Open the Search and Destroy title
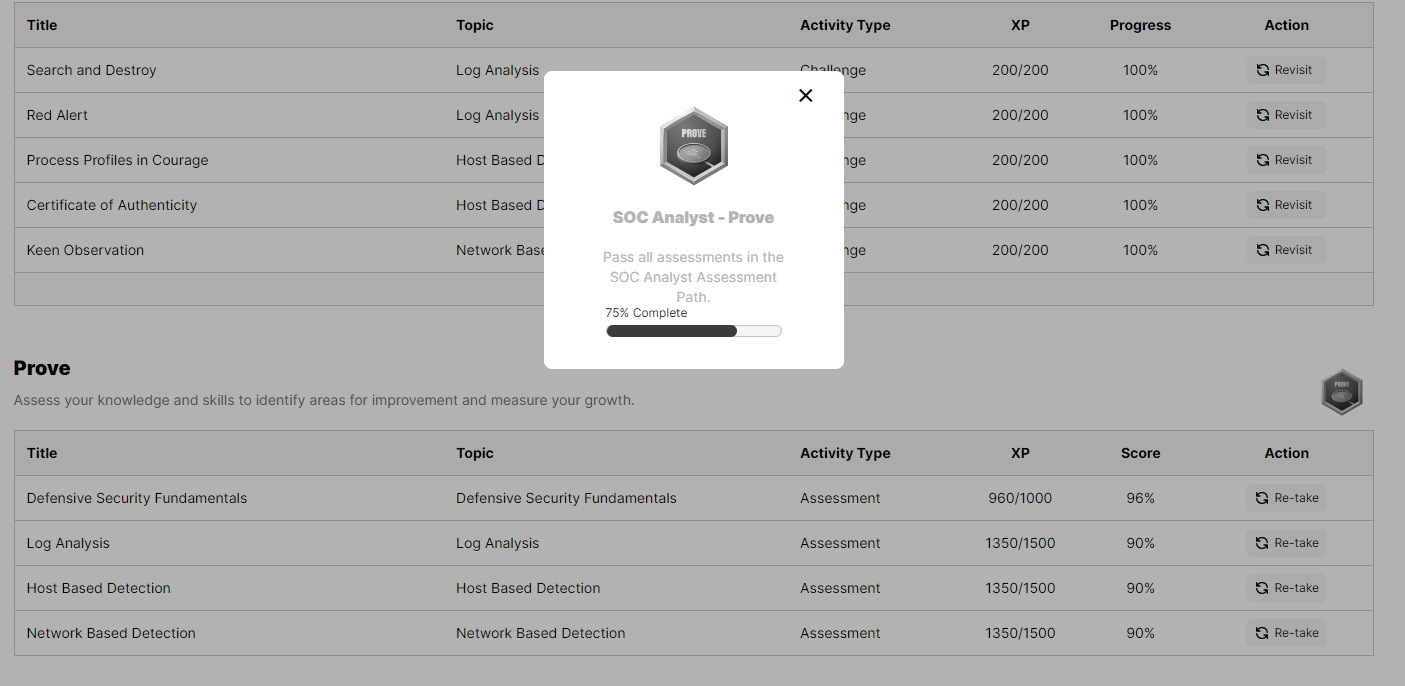Image resolution: width=1405 pixels, height=686 pixels. (x=91, y=70)
